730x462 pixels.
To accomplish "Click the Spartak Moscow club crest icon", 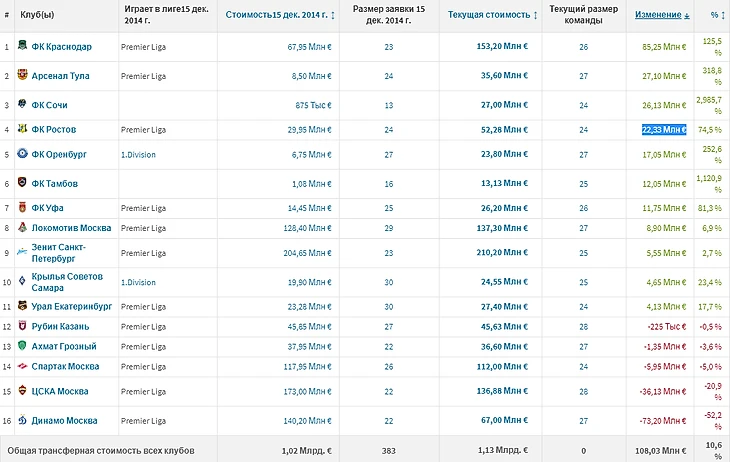I will coord(22,367).
